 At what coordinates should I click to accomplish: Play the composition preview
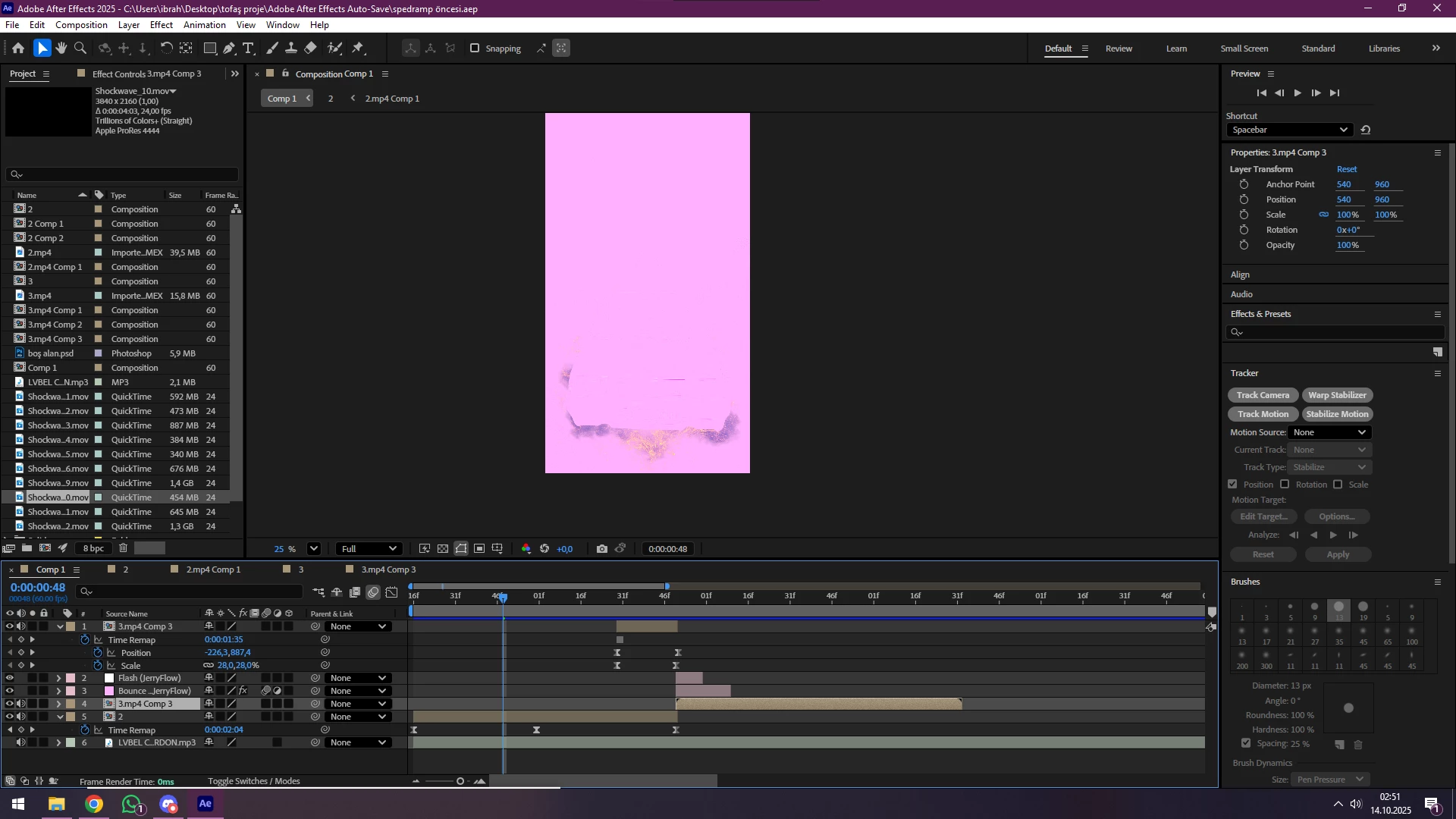tap(1298, 93)
